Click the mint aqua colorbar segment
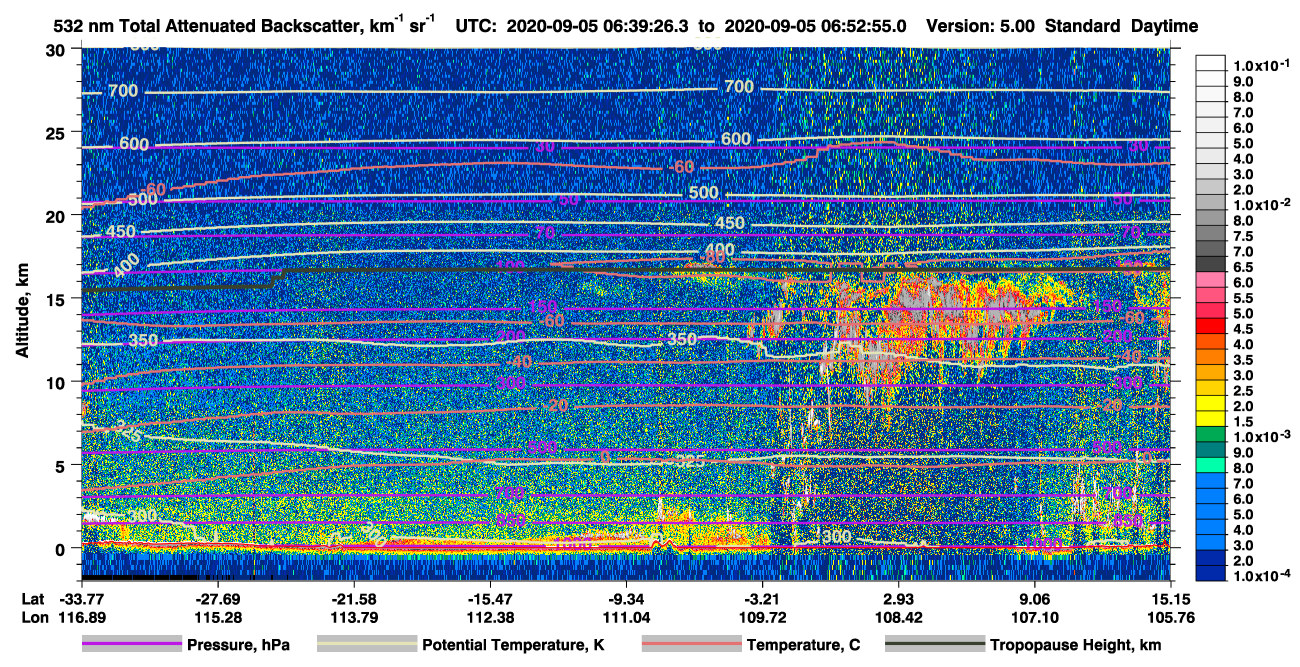This screenshot has height=667, width=1300. point(1210,465)
